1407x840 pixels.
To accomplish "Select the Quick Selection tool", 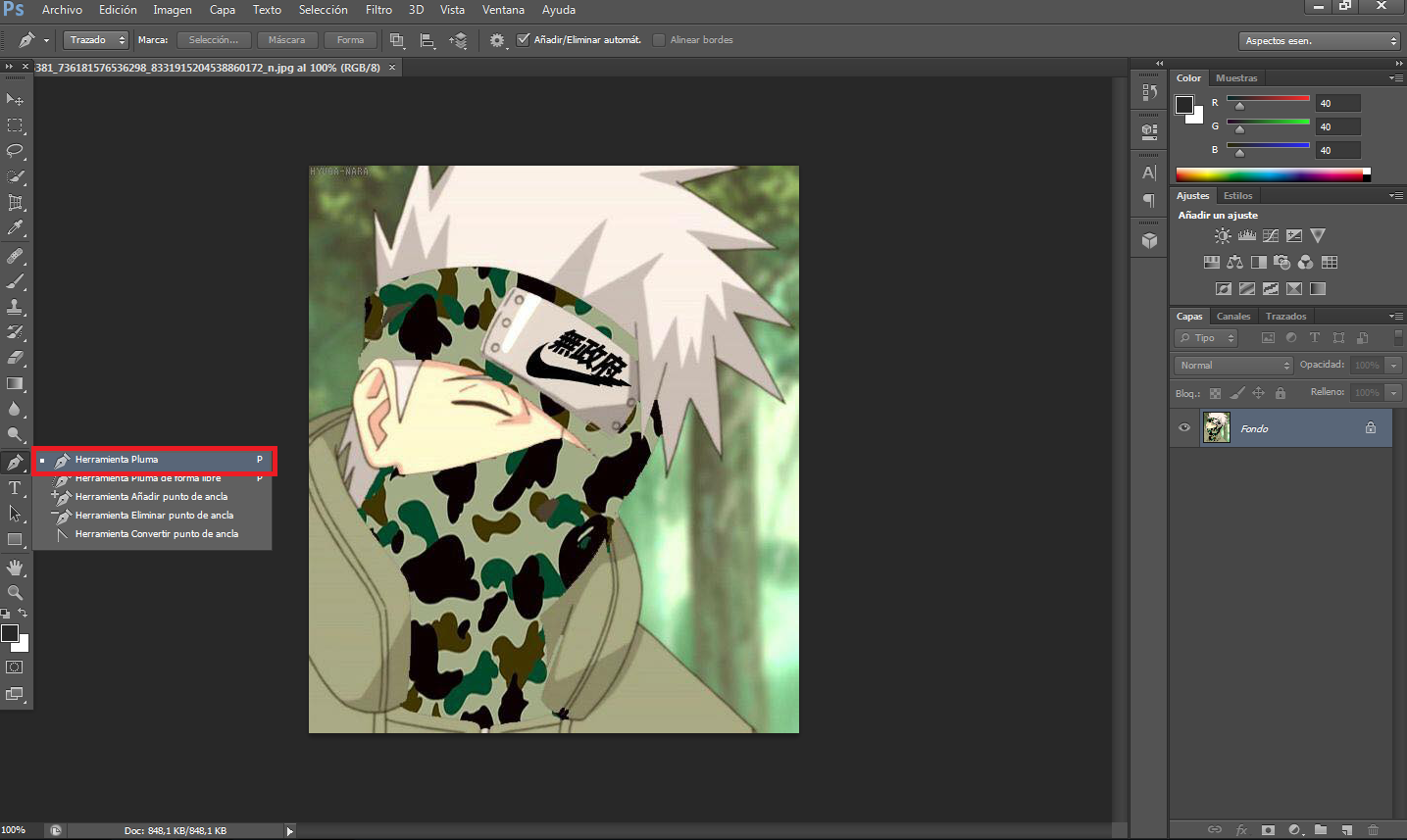I will pyautogui.click(x=15, y=176).
